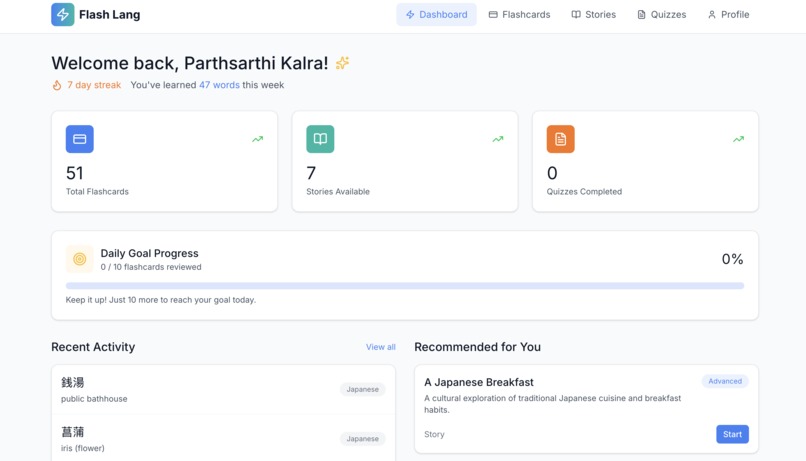Switch to the Stories tab
806x461 pixels.
click(594, 14)
